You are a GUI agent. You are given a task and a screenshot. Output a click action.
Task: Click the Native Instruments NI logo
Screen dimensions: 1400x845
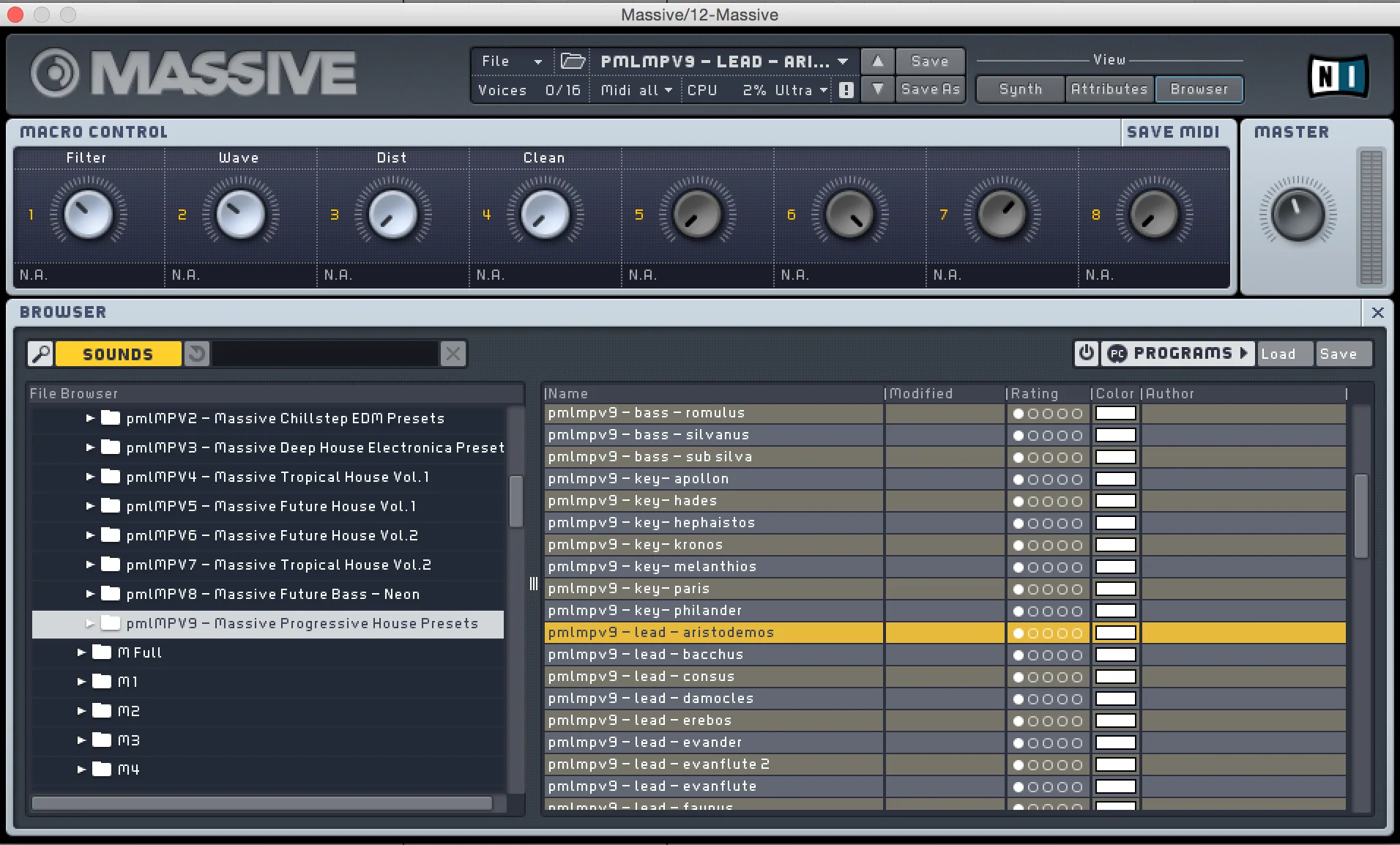(1337, 75)
